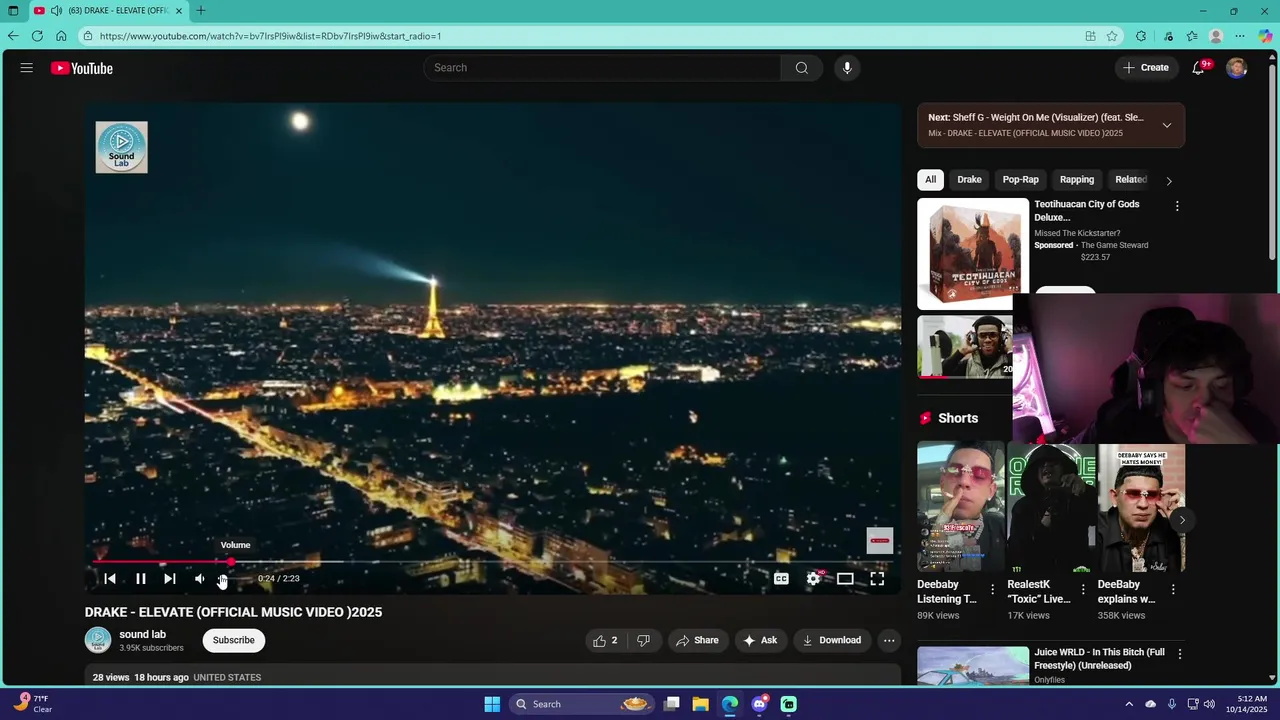Open player settings gear
Image resolution: width=1280 pixels, height=720 pixels.
click(x=813, y=579)
